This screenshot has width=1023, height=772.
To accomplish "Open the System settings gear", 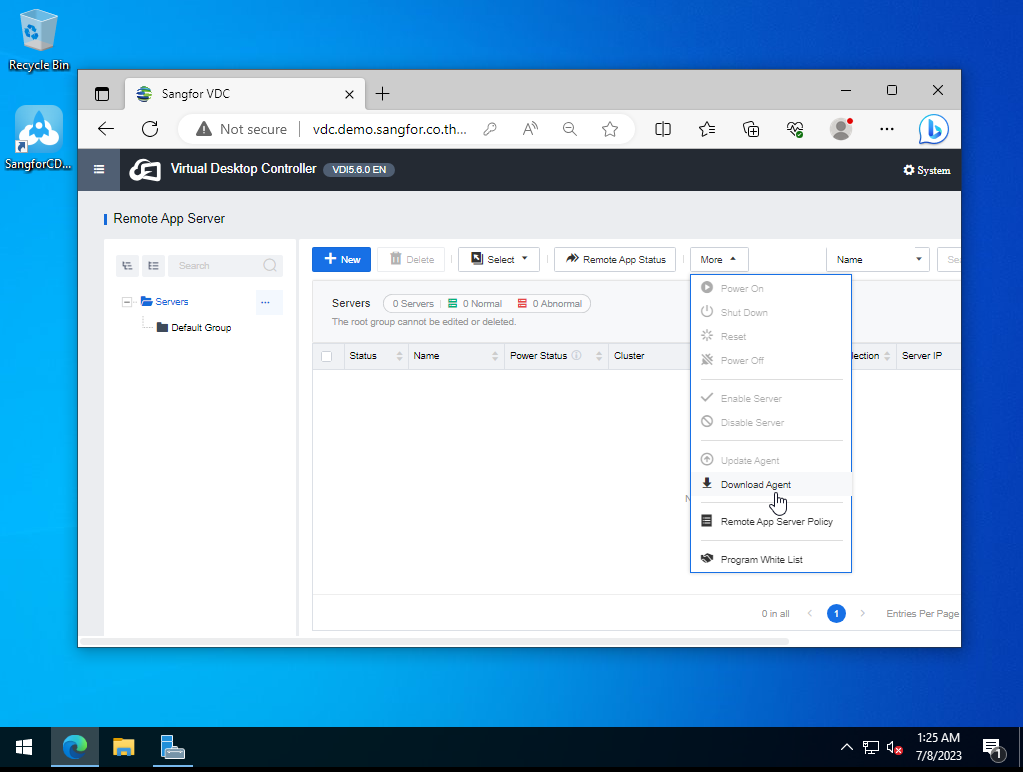I will point(926,170).
